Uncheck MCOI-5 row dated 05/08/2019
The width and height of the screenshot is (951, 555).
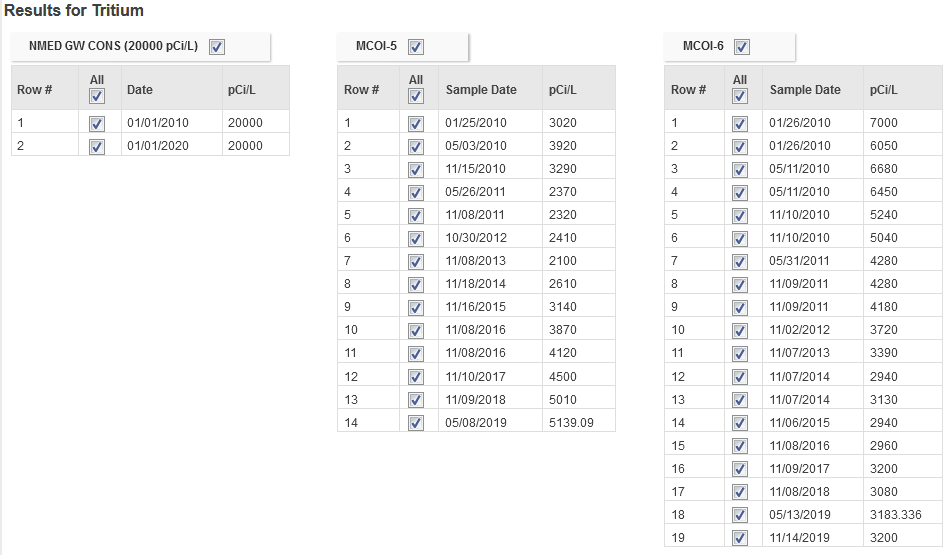(415, 423)
